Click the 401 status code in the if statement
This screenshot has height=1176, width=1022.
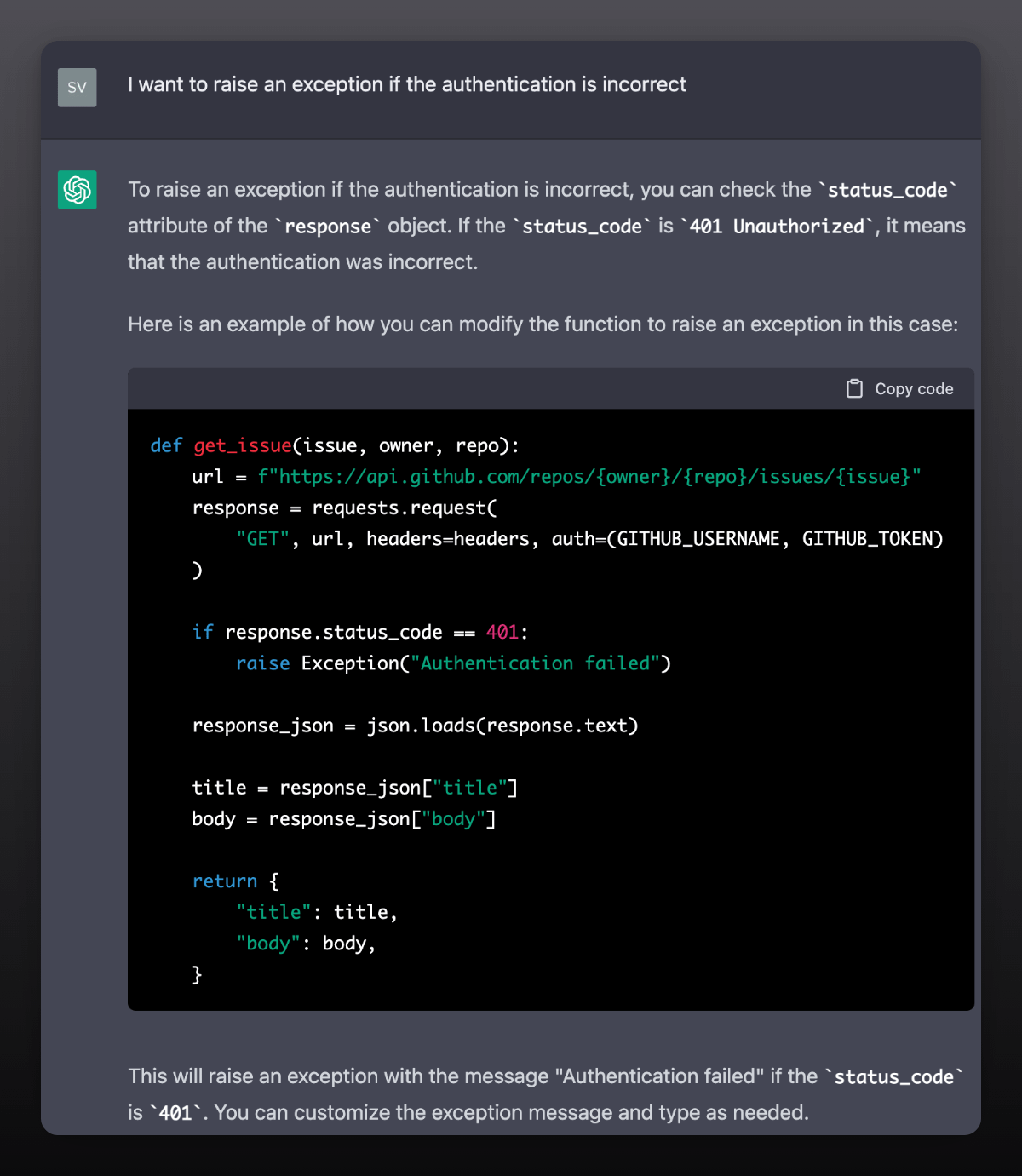pyautogui.click(x=502, y=632)
